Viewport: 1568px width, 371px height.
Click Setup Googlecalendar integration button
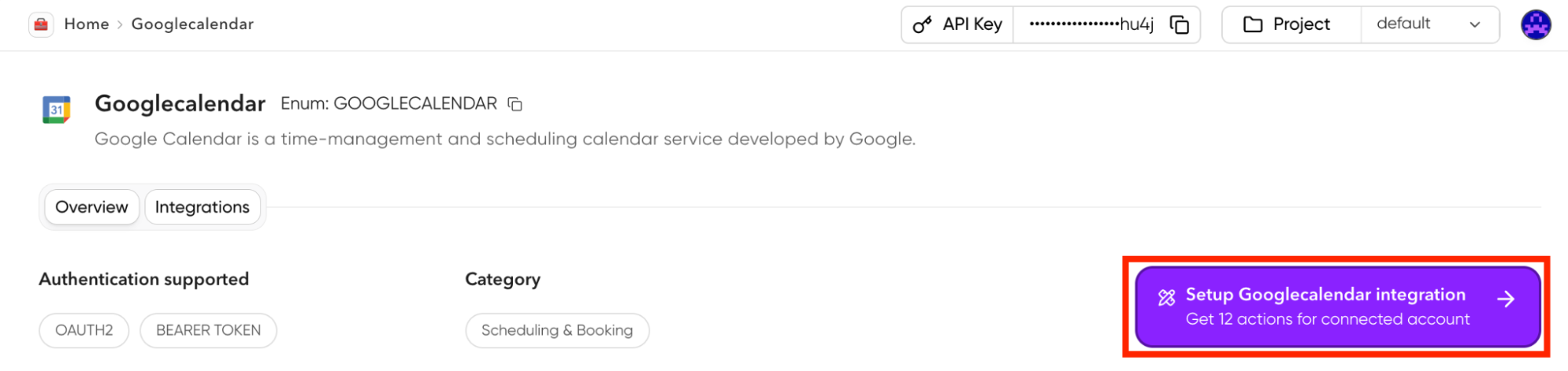click(x=1326, y=307)
